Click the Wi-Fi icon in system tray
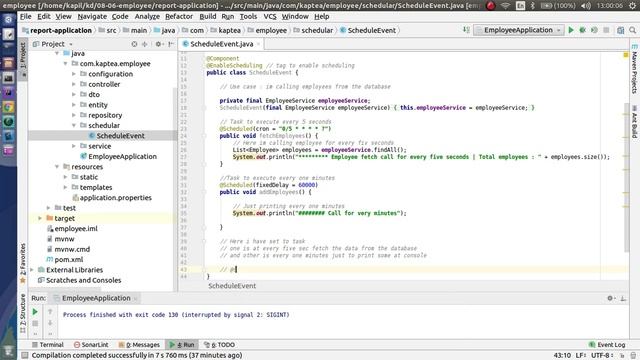The image size is (640, 360). coord(506,6)
